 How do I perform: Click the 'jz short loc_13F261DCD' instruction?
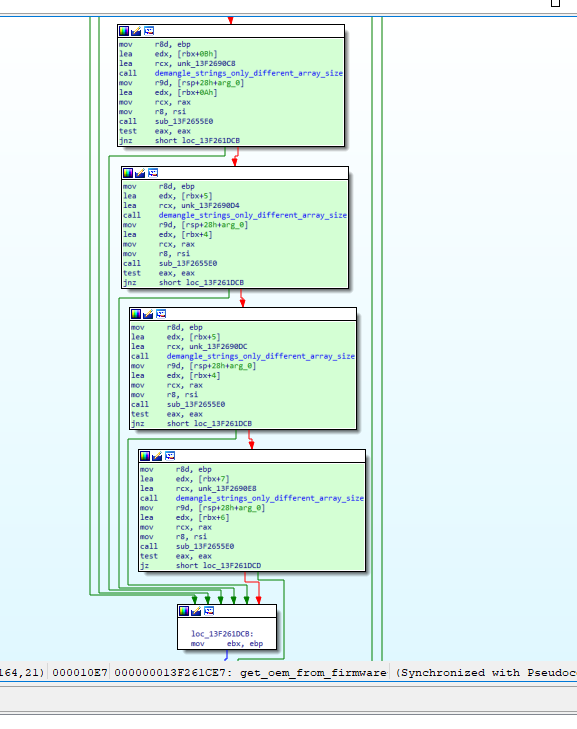(x=200, y=565)
